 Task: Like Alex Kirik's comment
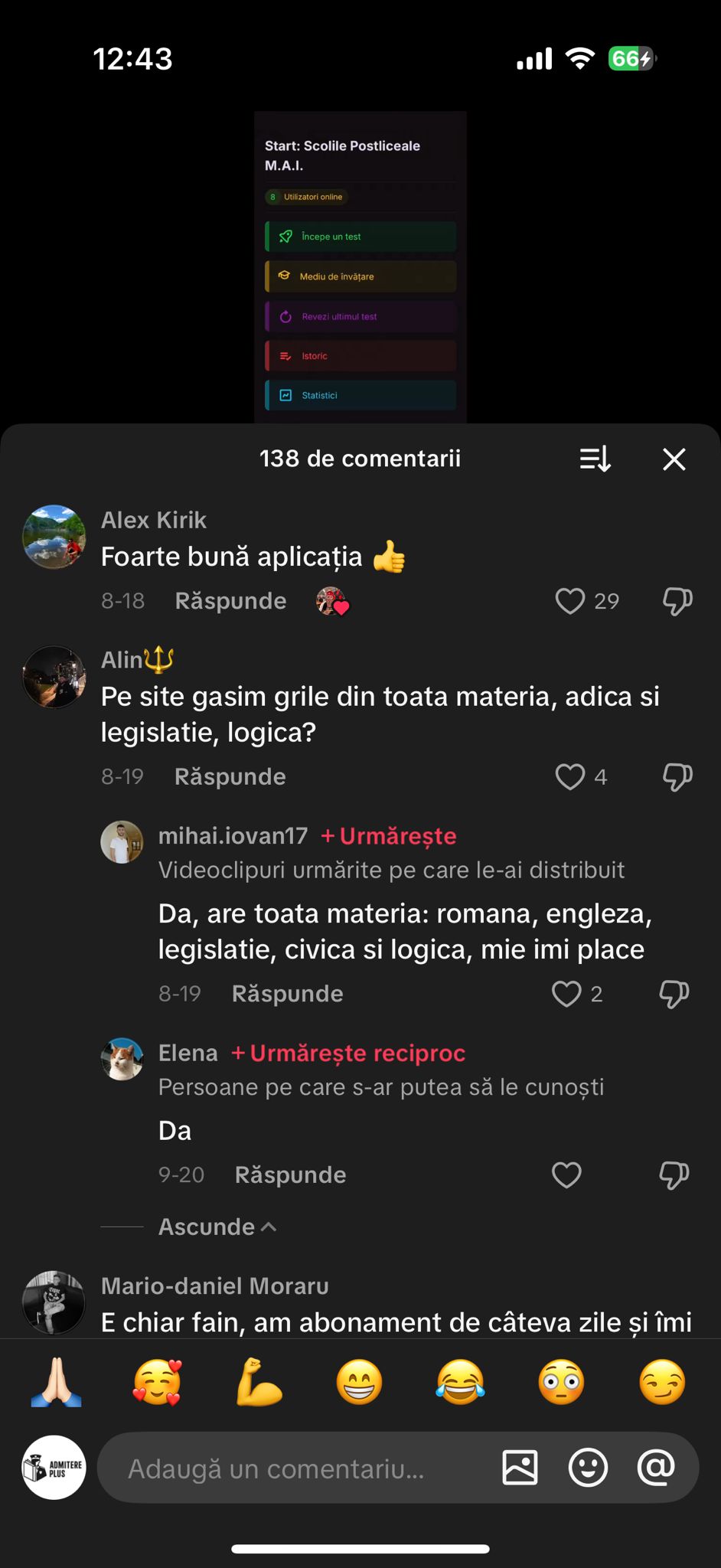click(570, 601)
